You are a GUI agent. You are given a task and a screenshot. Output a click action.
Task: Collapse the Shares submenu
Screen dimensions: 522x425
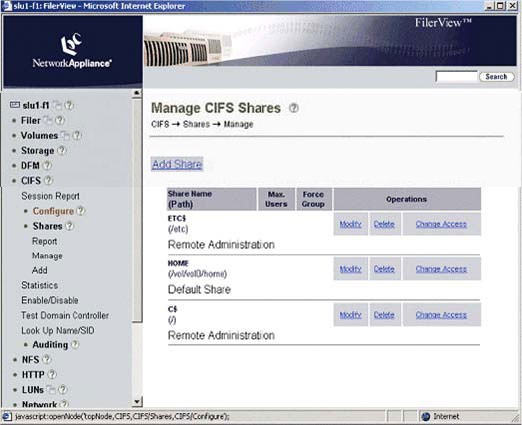pyautogui.click(x=47, y=226)
